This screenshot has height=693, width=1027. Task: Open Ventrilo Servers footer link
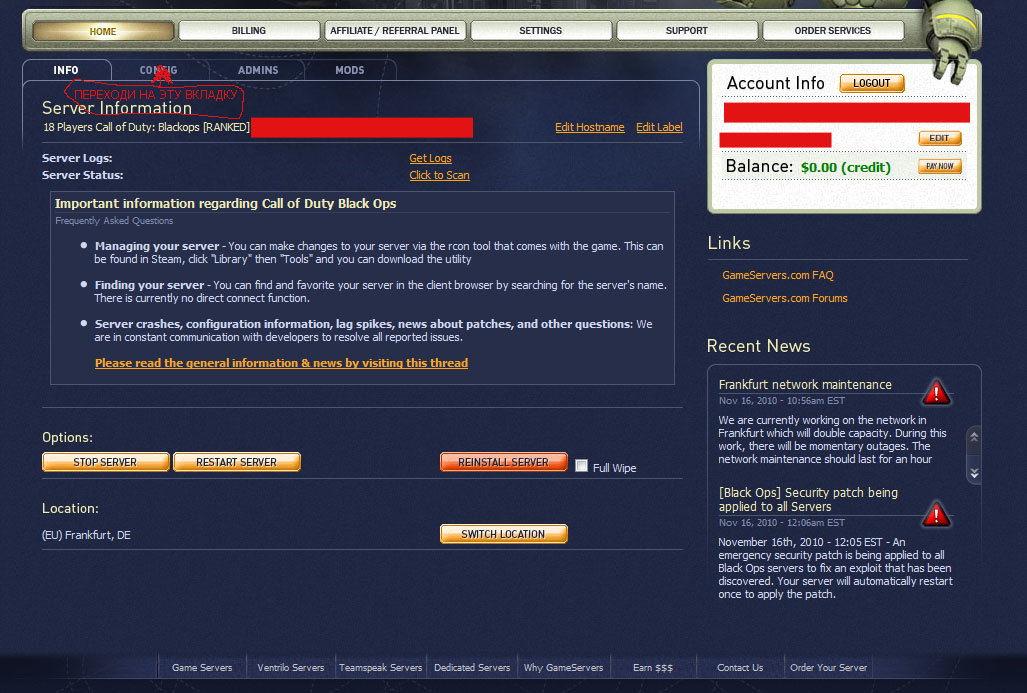point(291,667)
